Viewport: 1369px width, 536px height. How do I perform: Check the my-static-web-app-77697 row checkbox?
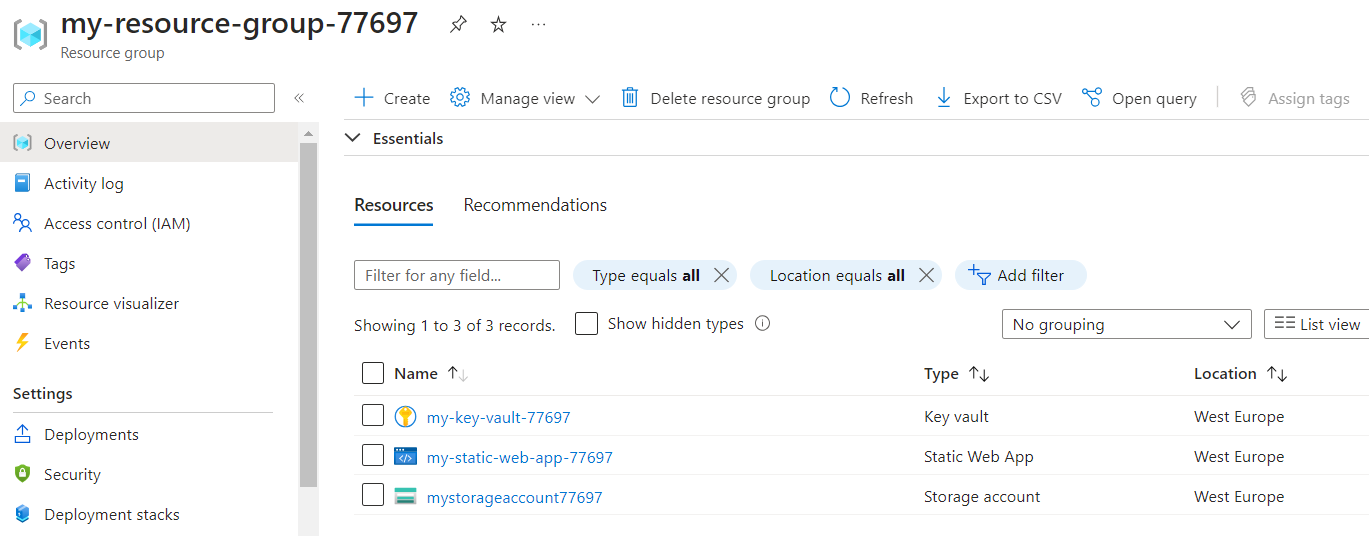(x=373, y=455)
